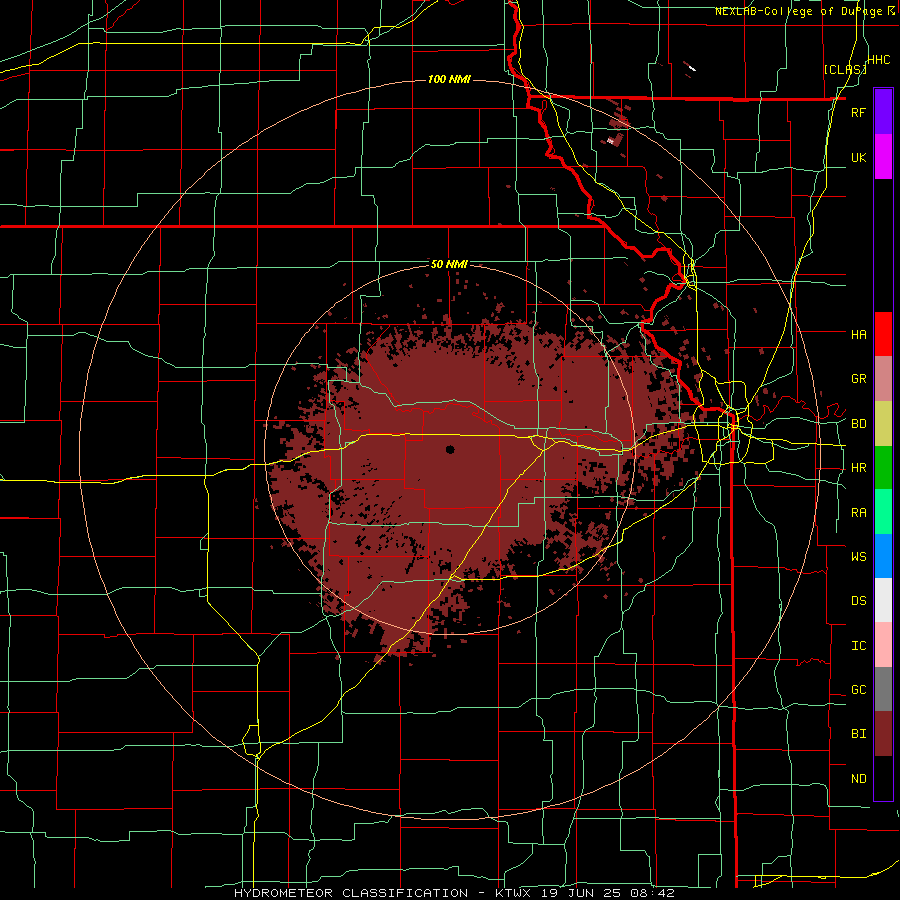Click the IC pink legend swatch
The width and height of the screenshot is (900, 900).
click(x=883, y=645)
